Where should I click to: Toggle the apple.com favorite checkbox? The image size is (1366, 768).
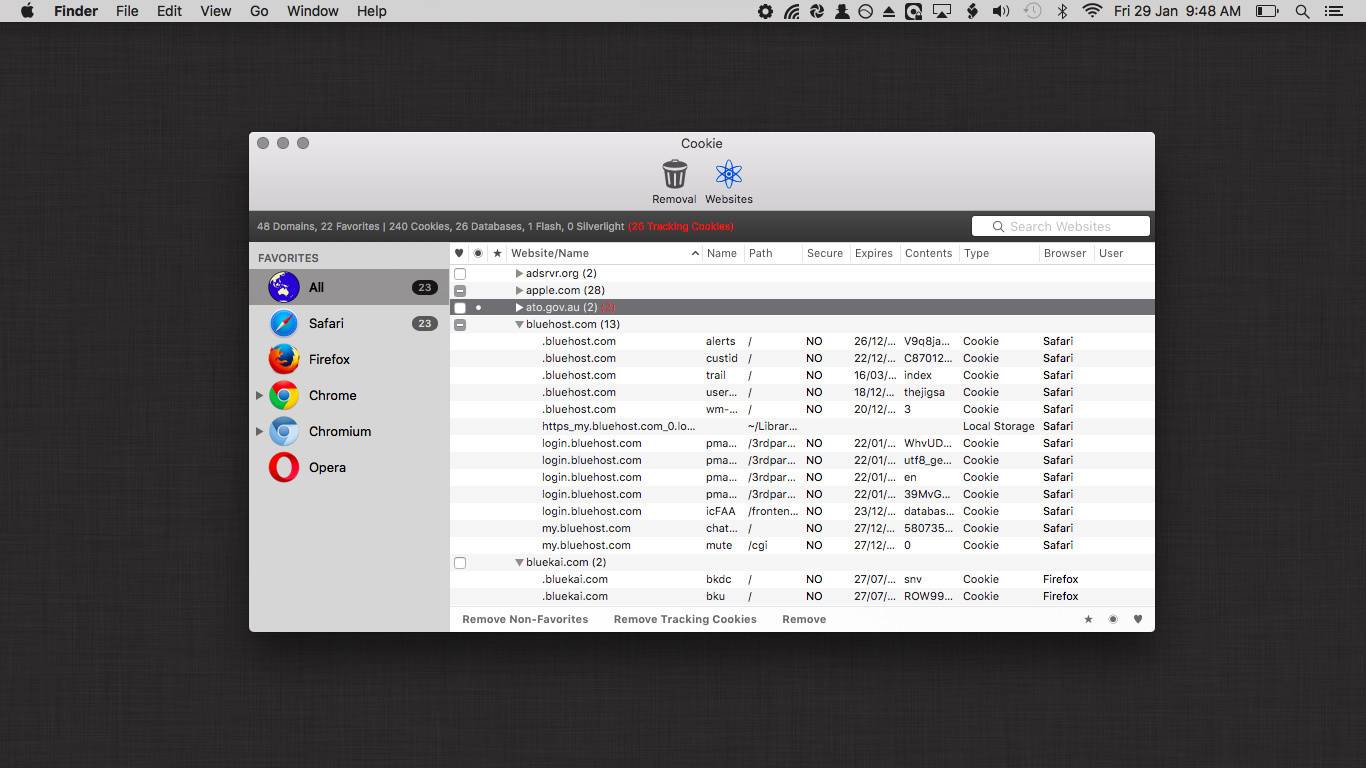tap(460, 290)
